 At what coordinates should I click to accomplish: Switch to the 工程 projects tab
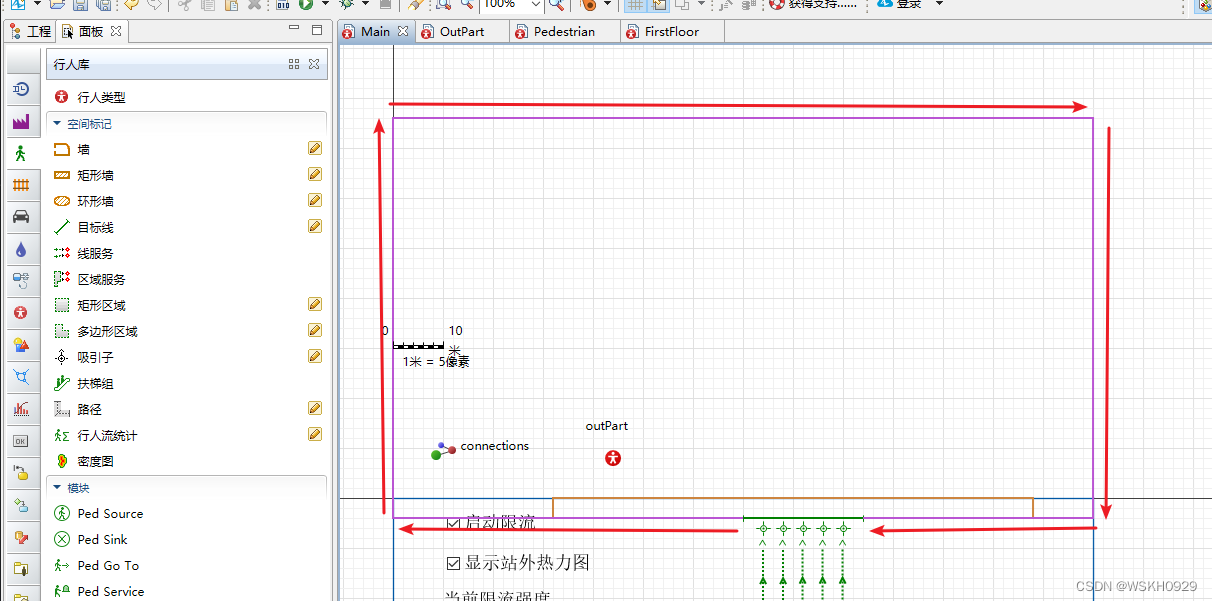pyautogui.click(x=30, y=31)
